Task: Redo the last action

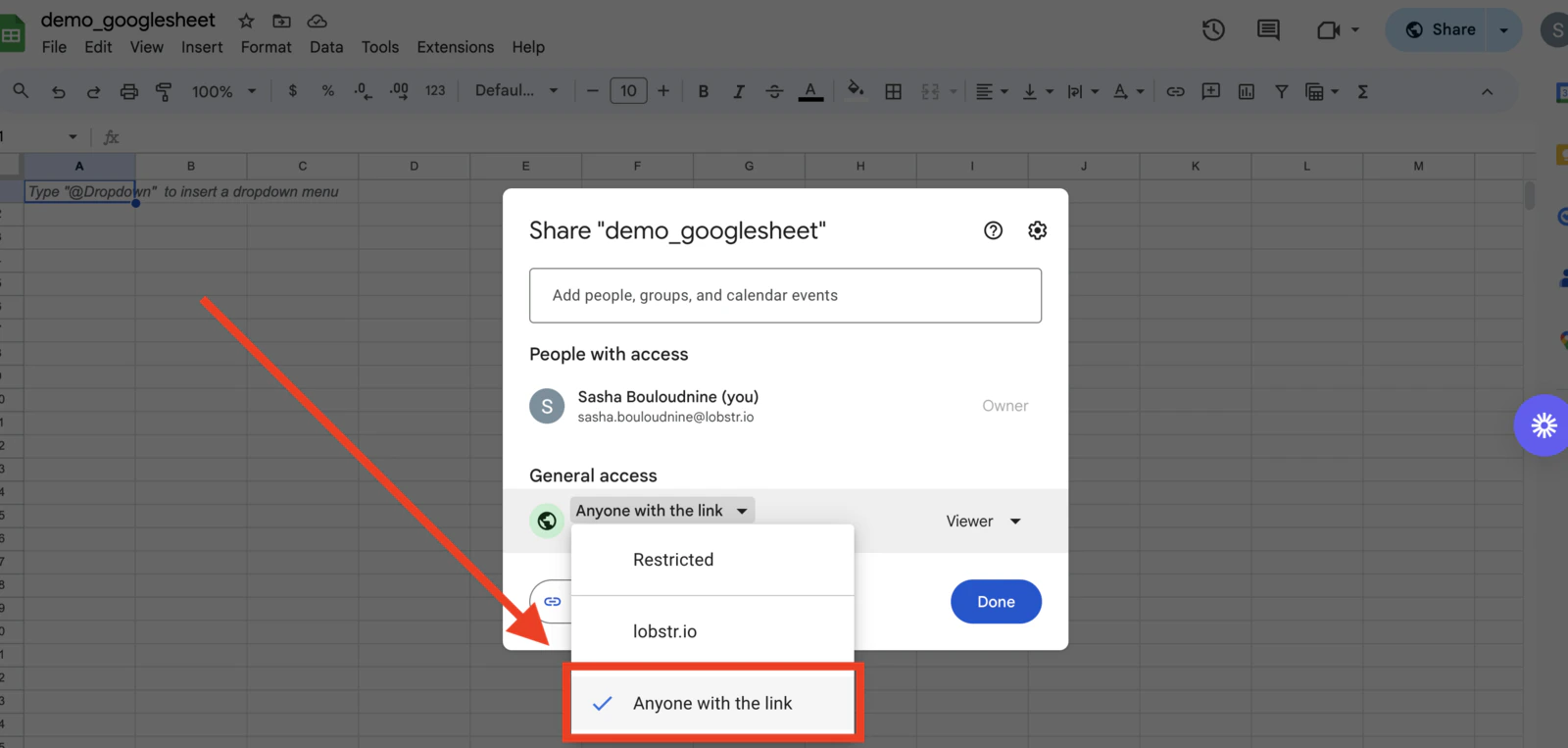Action: (93, 91)
